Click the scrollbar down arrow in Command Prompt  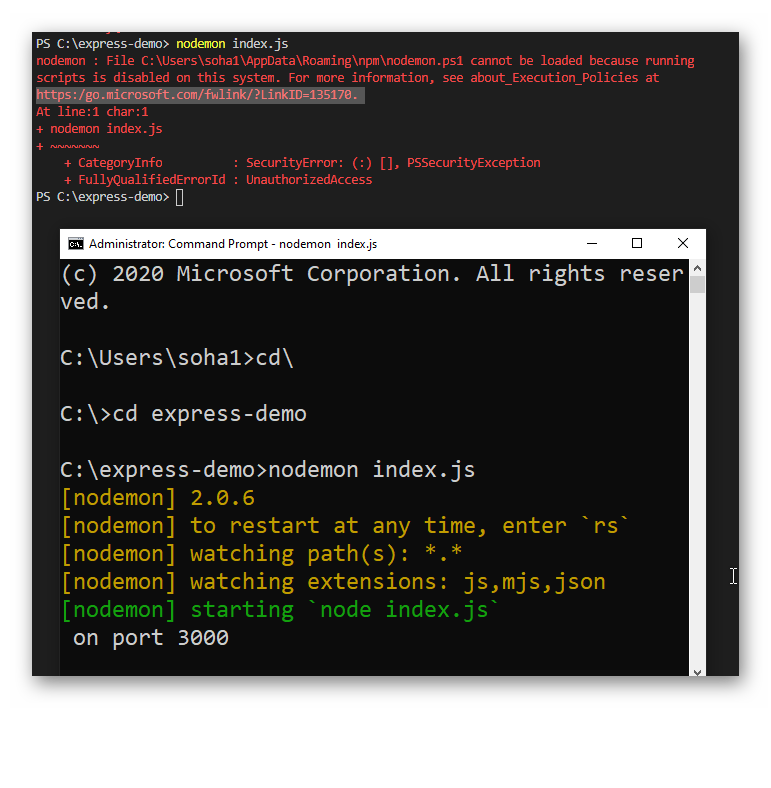(x=697, y=672)
